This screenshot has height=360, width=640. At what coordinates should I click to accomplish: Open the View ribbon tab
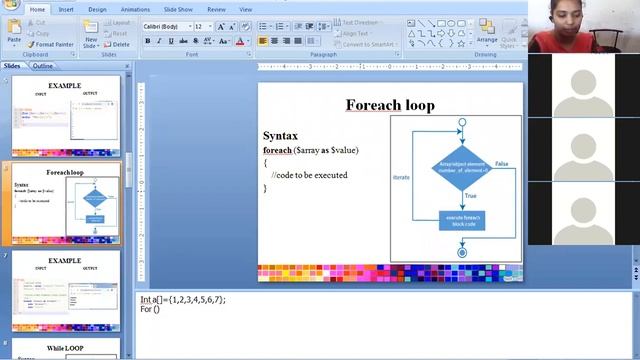coord(245,9)
